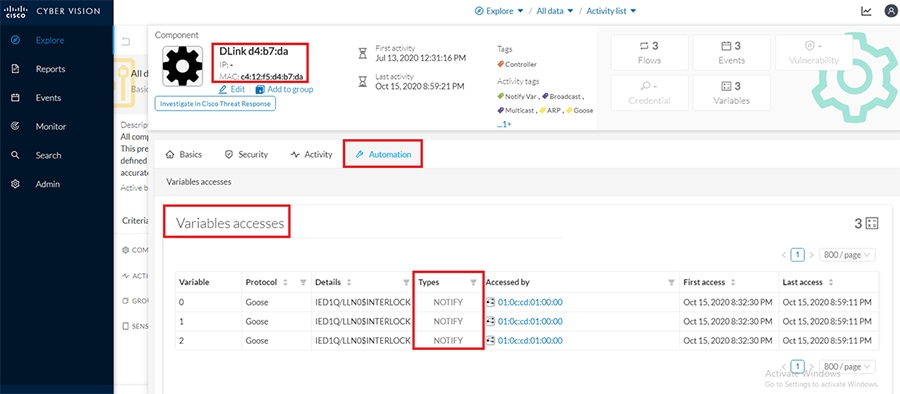Screen dimensions: 900x394
Task: Filter the Protocol column
Action: coord(303,283)
